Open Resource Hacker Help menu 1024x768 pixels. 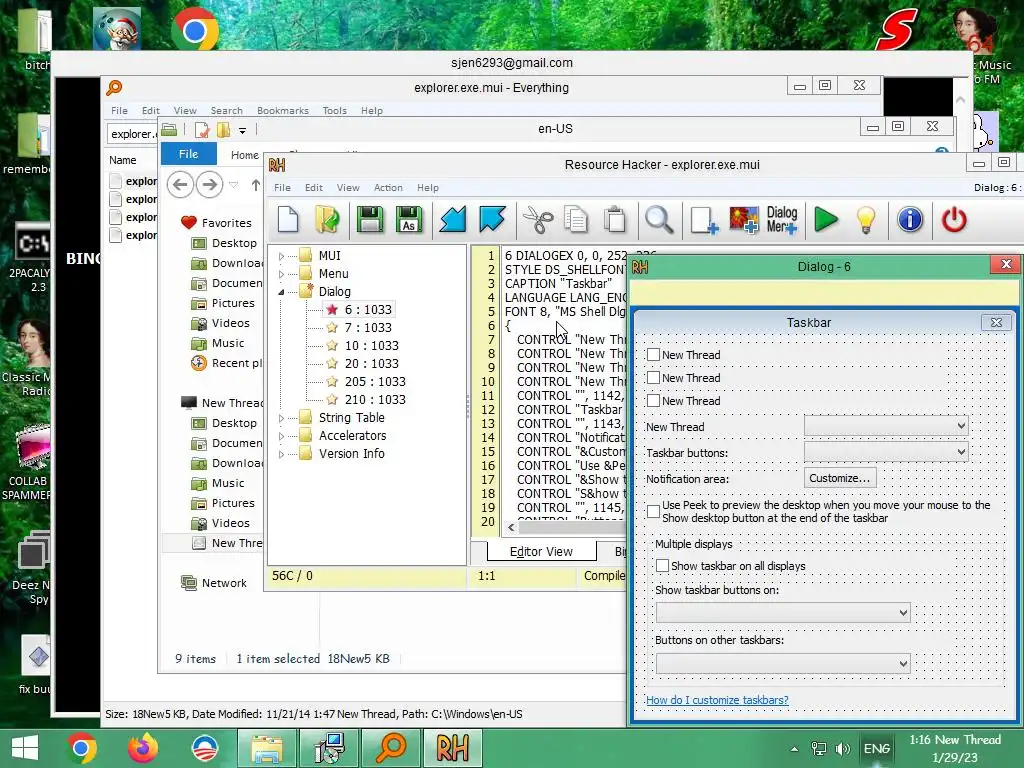428,187
